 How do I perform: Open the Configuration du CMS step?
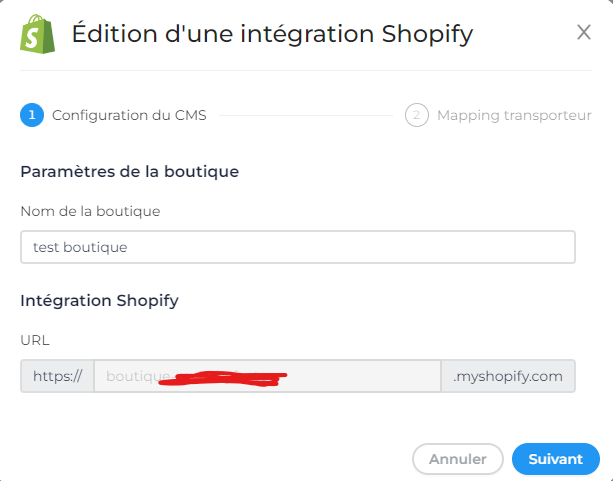(129, 115)
